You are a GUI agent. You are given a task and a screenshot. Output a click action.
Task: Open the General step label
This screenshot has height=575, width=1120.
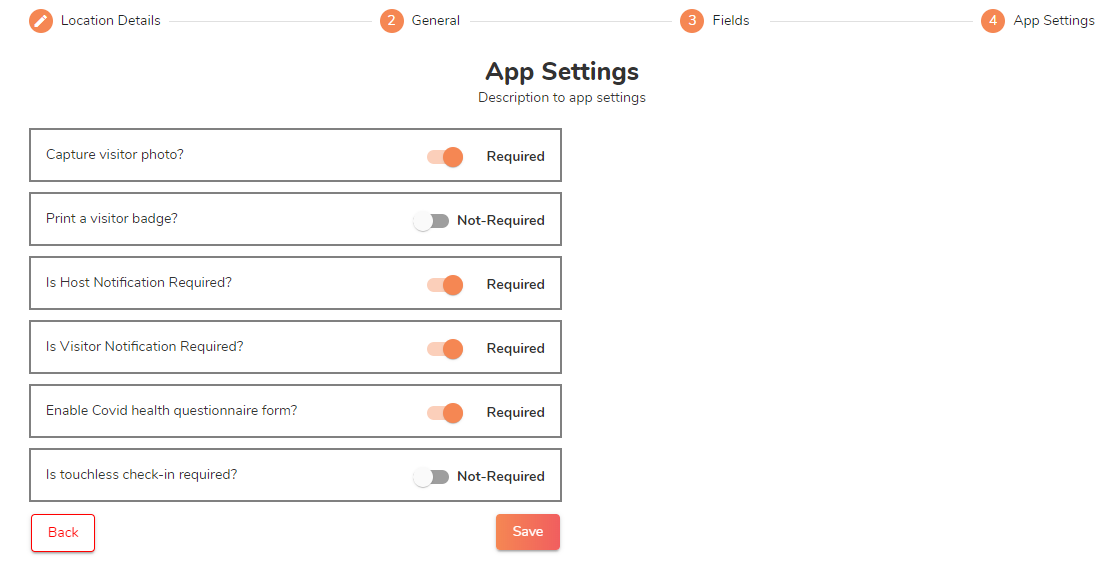[436, 21]
